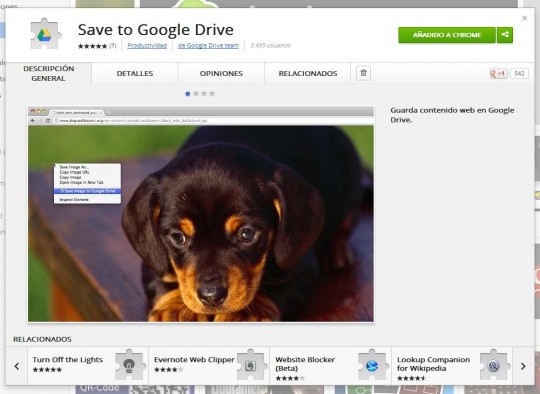The height and width of the screenshot is (394, 540).
Task: Click the green share icon button
Action: tap(505, 35)
